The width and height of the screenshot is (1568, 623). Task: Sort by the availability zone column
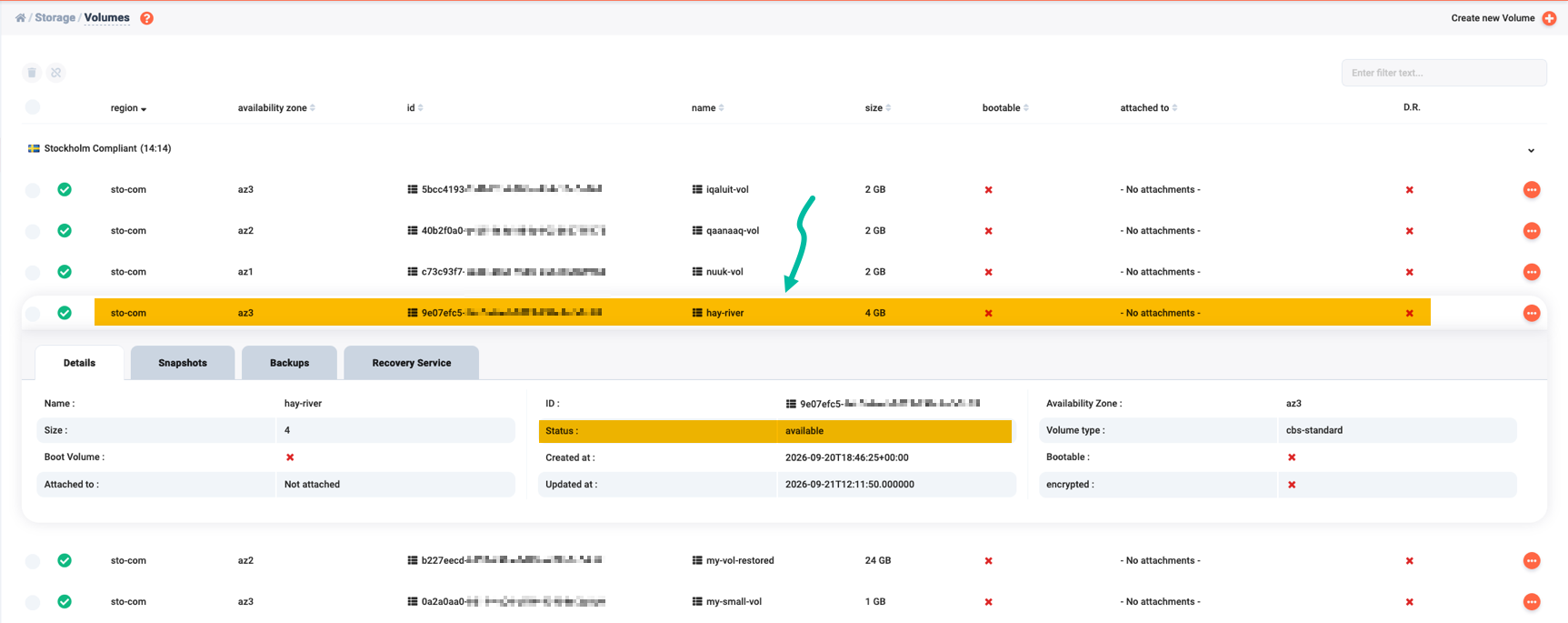click(x=276, y=108)
